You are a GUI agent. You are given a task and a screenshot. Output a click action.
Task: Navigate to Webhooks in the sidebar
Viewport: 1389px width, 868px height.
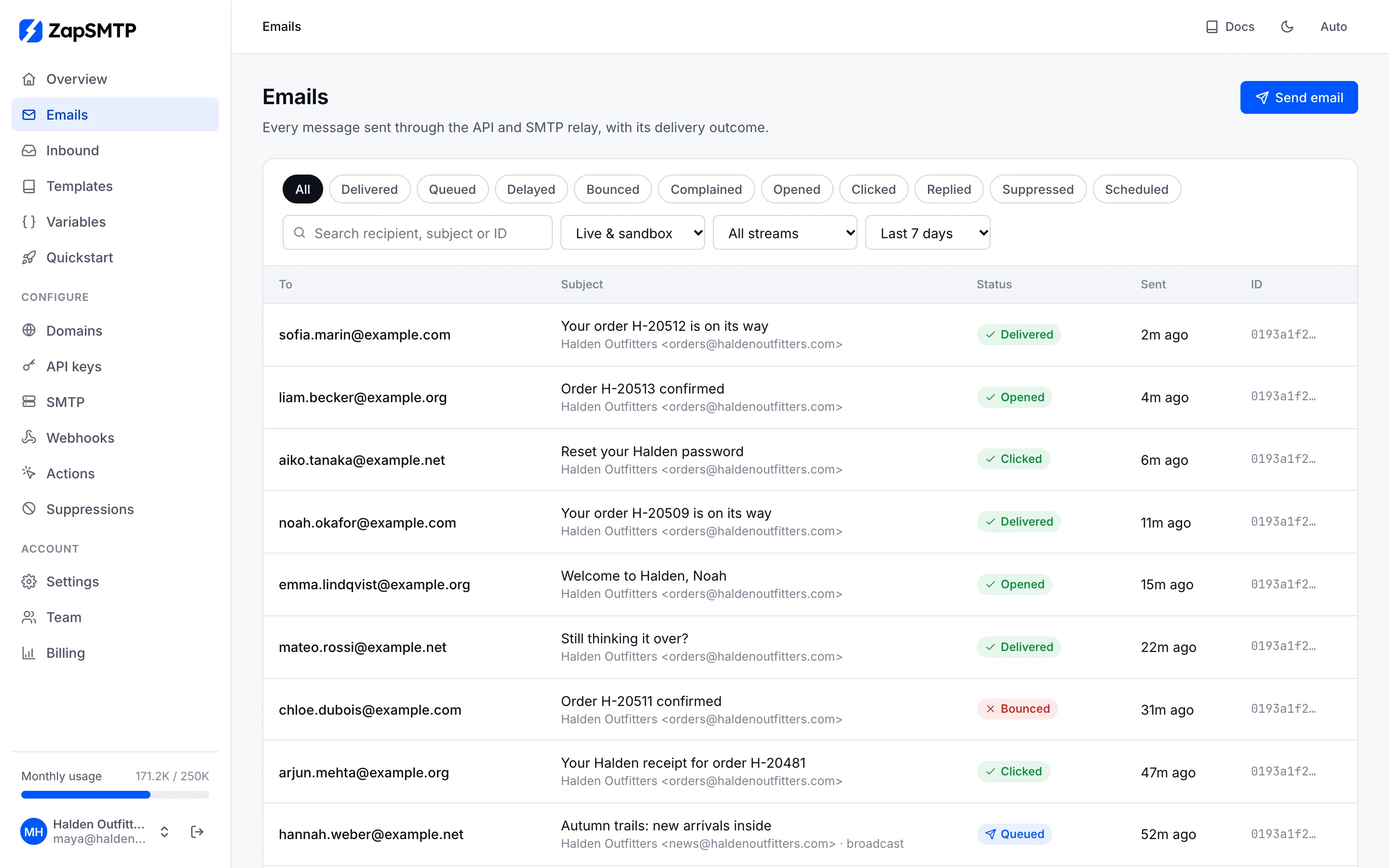[x=115, y=437]
